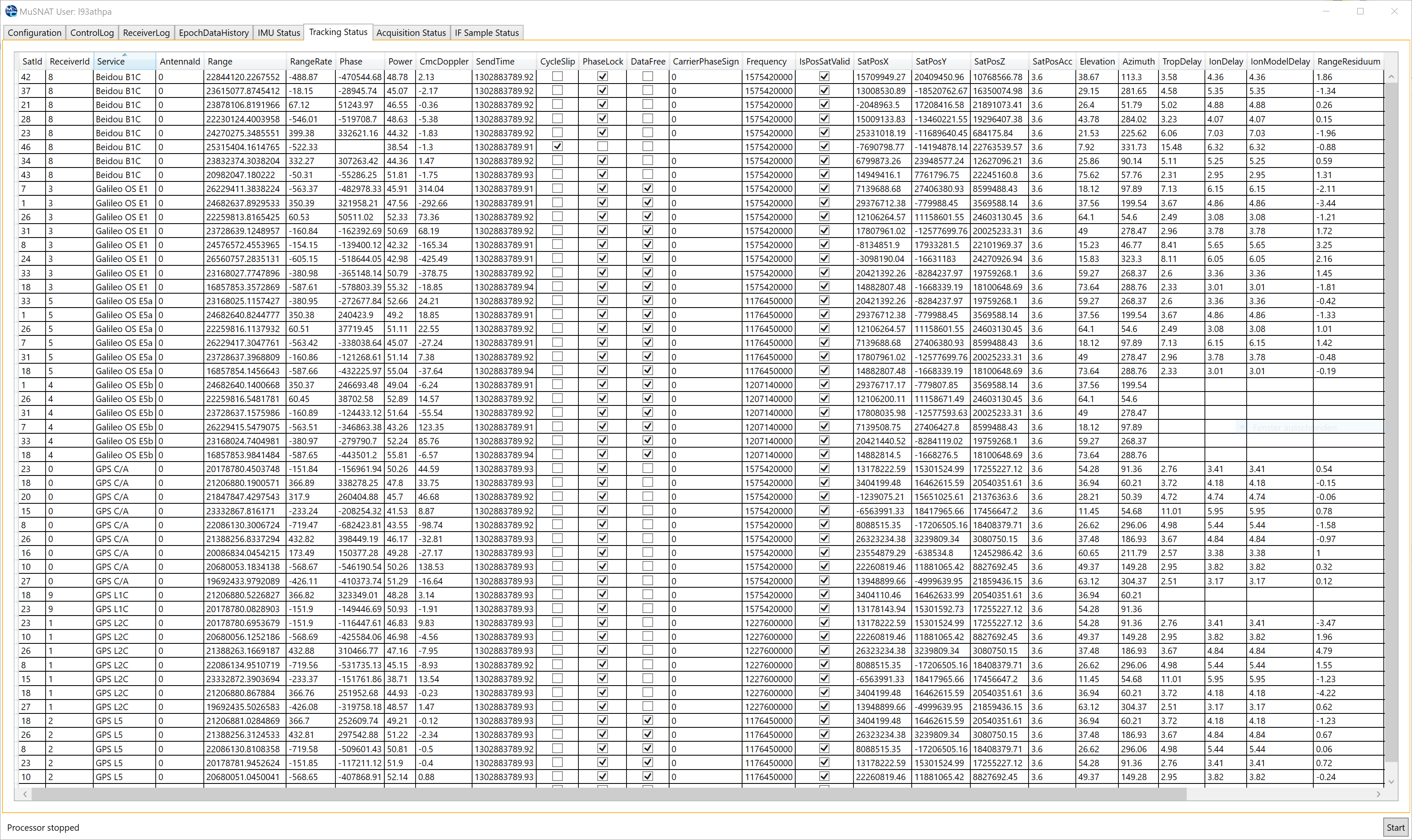
Task: Click the CmcDoppler column header
Action: (444, 61)
